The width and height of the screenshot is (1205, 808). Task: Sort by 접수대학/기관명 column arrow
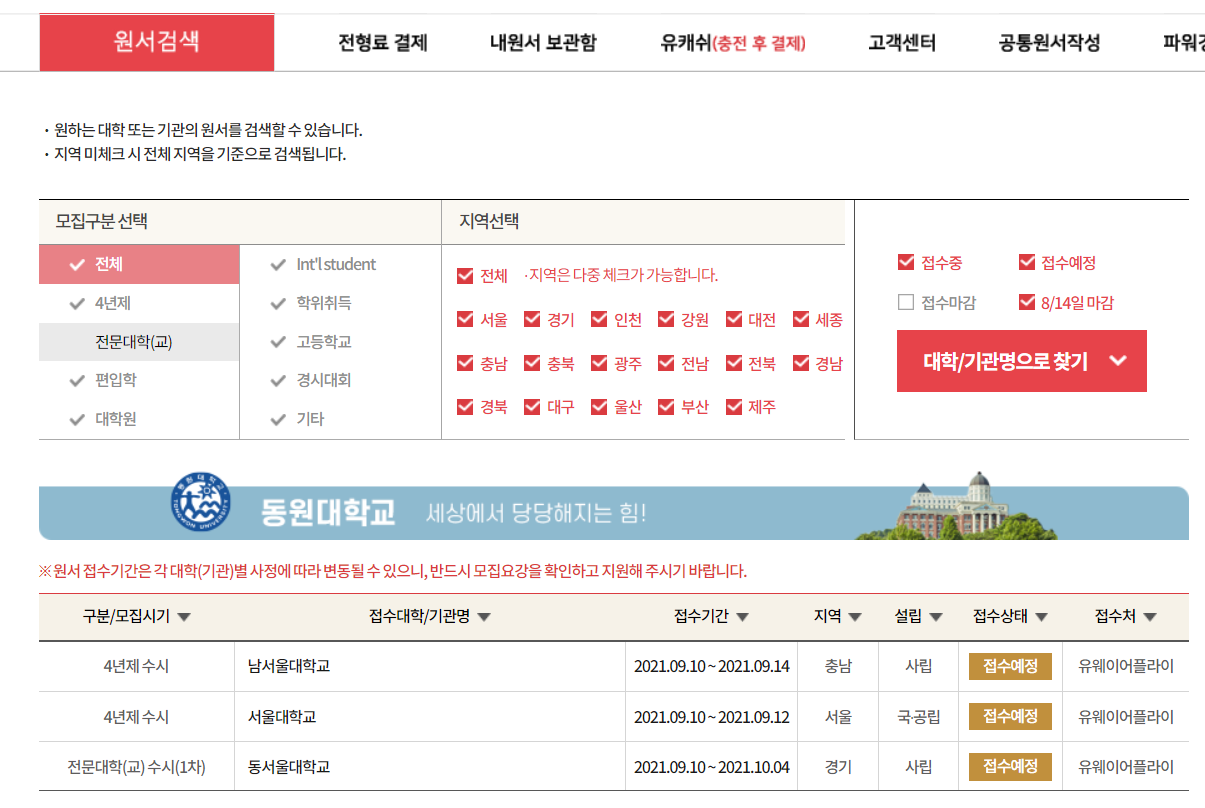(484, 617)
